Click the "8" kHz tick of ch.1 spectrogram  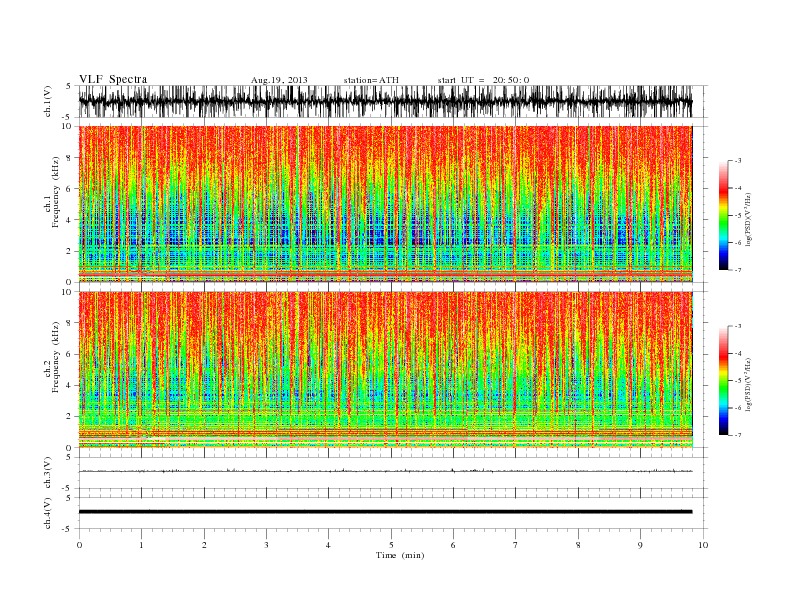(x=69, y=158)
